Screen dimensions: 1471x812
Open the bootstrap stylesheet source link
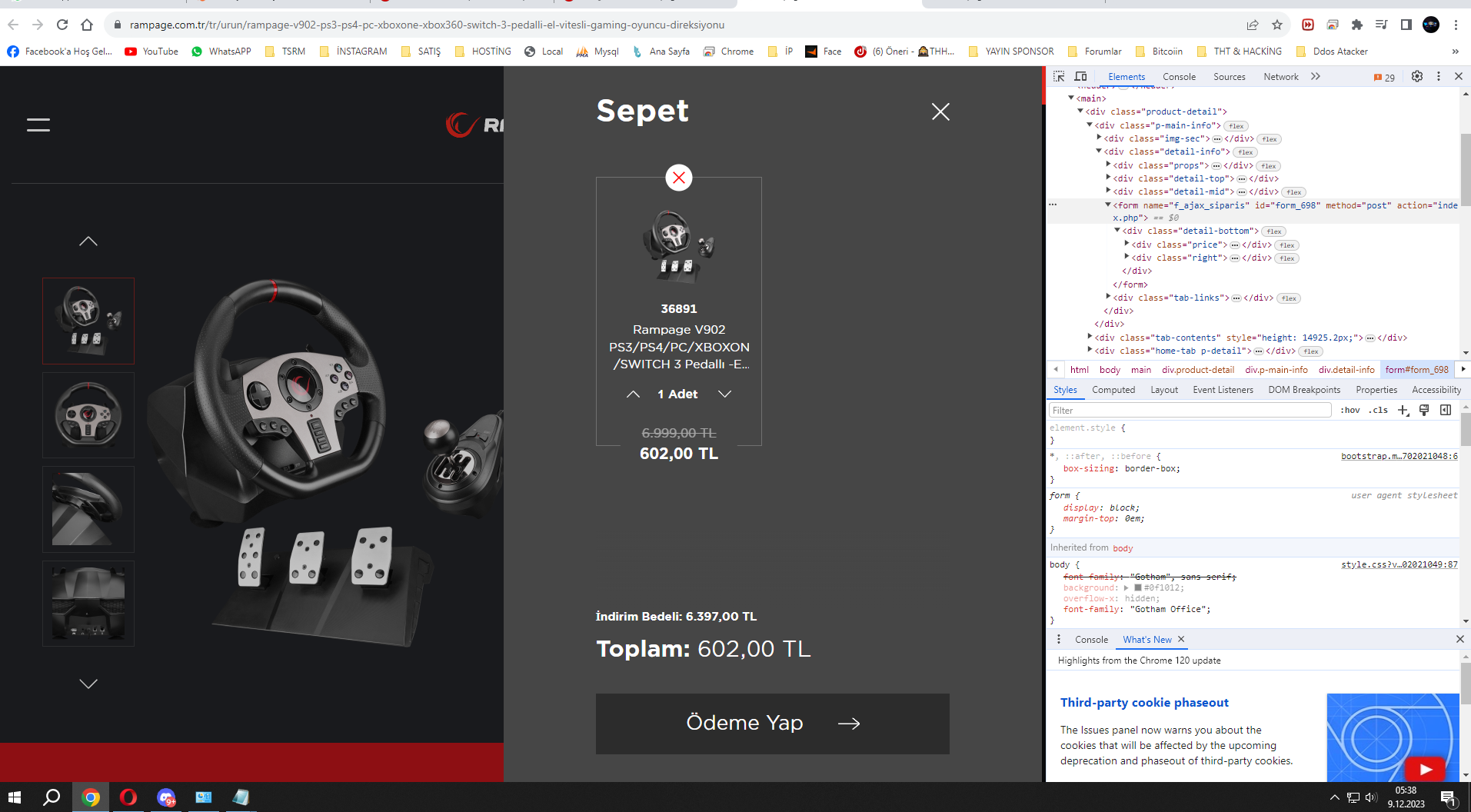[x=1399, y=456]
